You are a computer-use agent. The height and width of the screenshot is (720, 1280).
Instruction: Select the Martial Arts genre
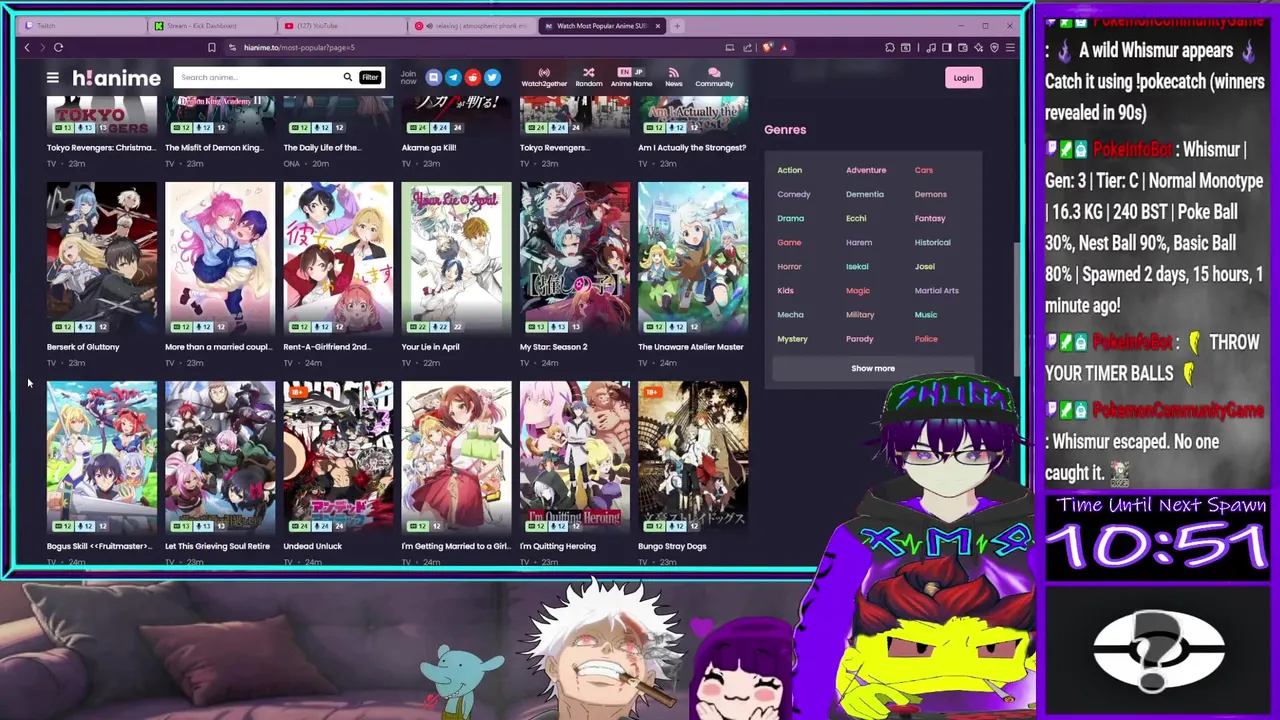936,290
